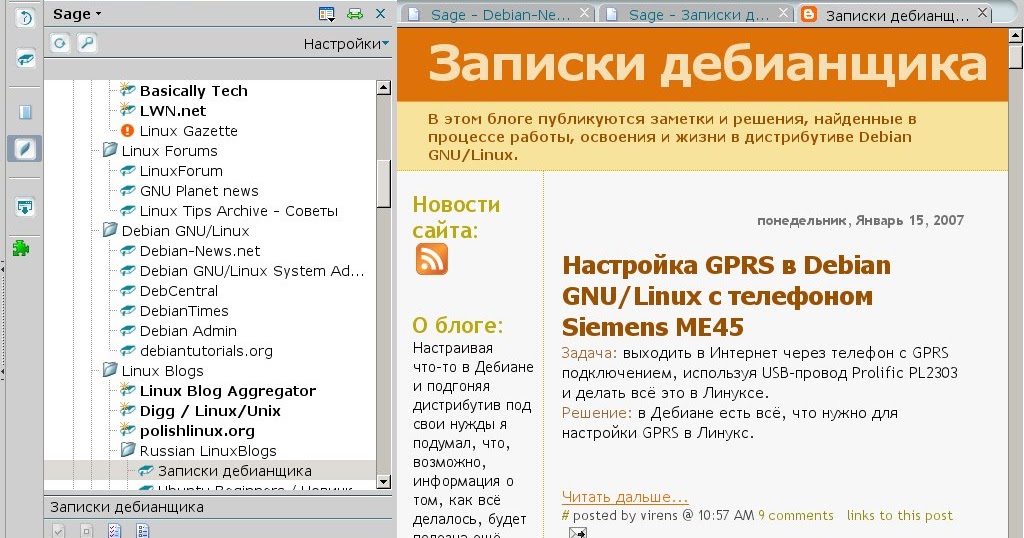
Task: Switch to the second Sage - Записки tab
Action: (x=697, y=14)
